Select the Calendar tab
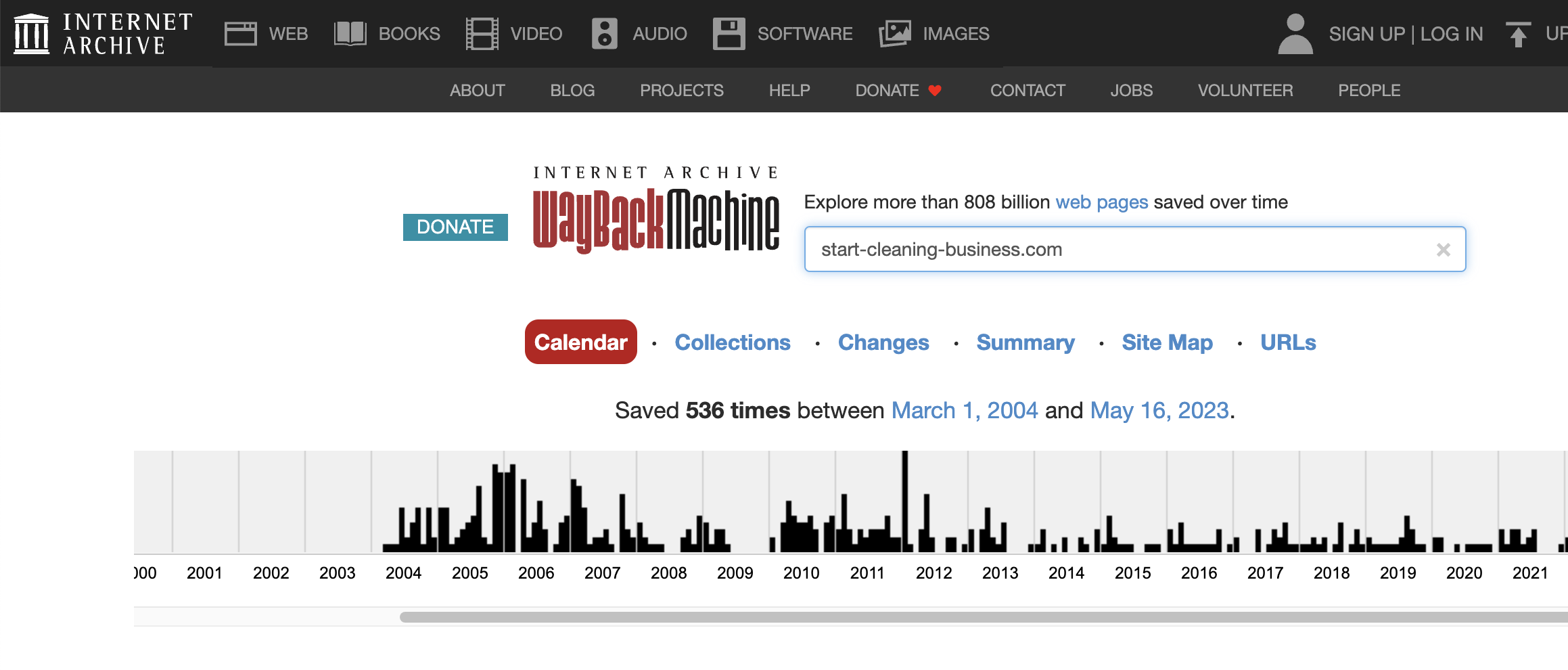The width and height of the screenshot is (1568, 670). (x=580, y=342)
